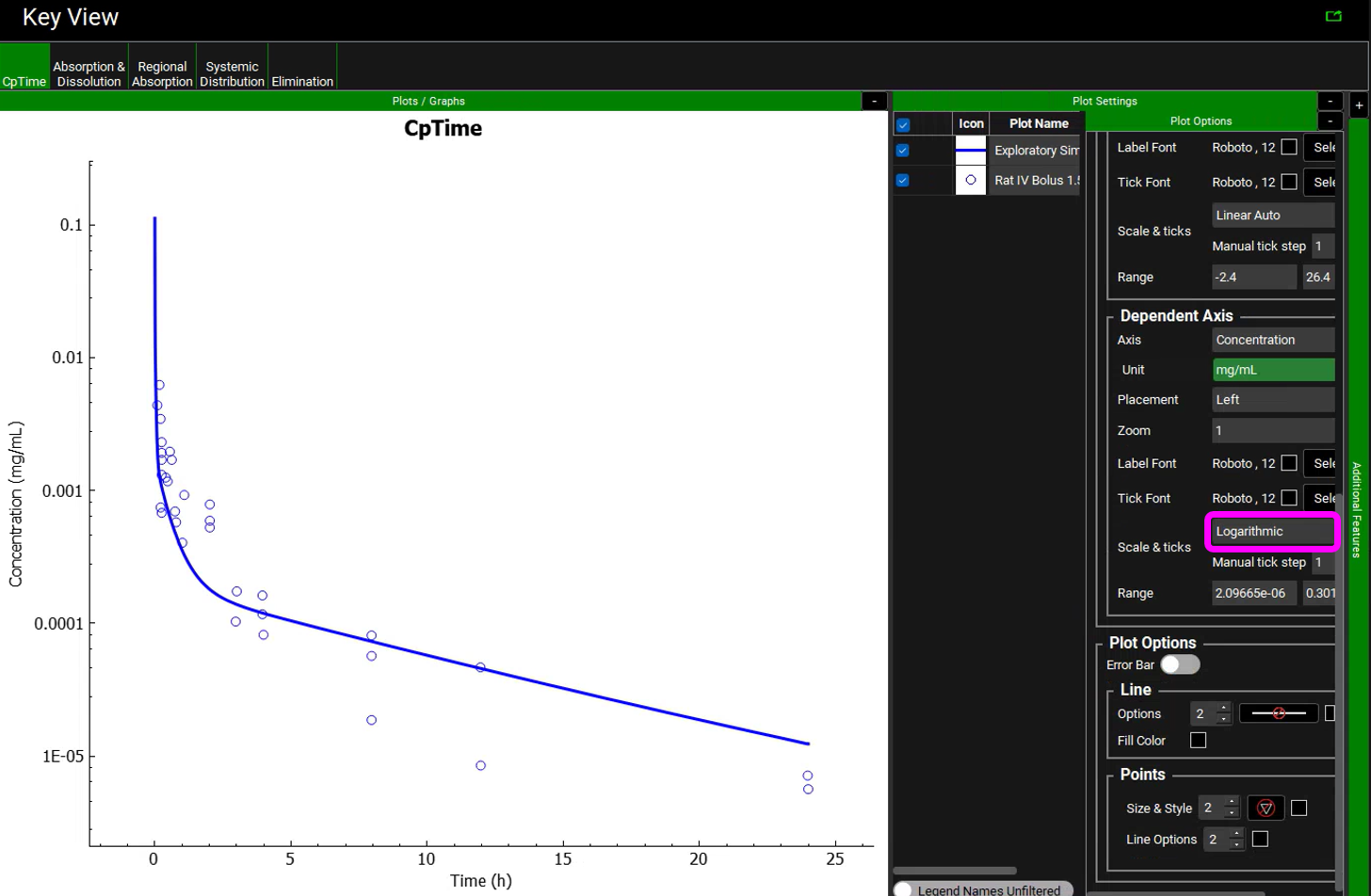Collapse the Plots / Graphs panel with minus button
This screenshot has width=1371, height=896.
[874, 101]
